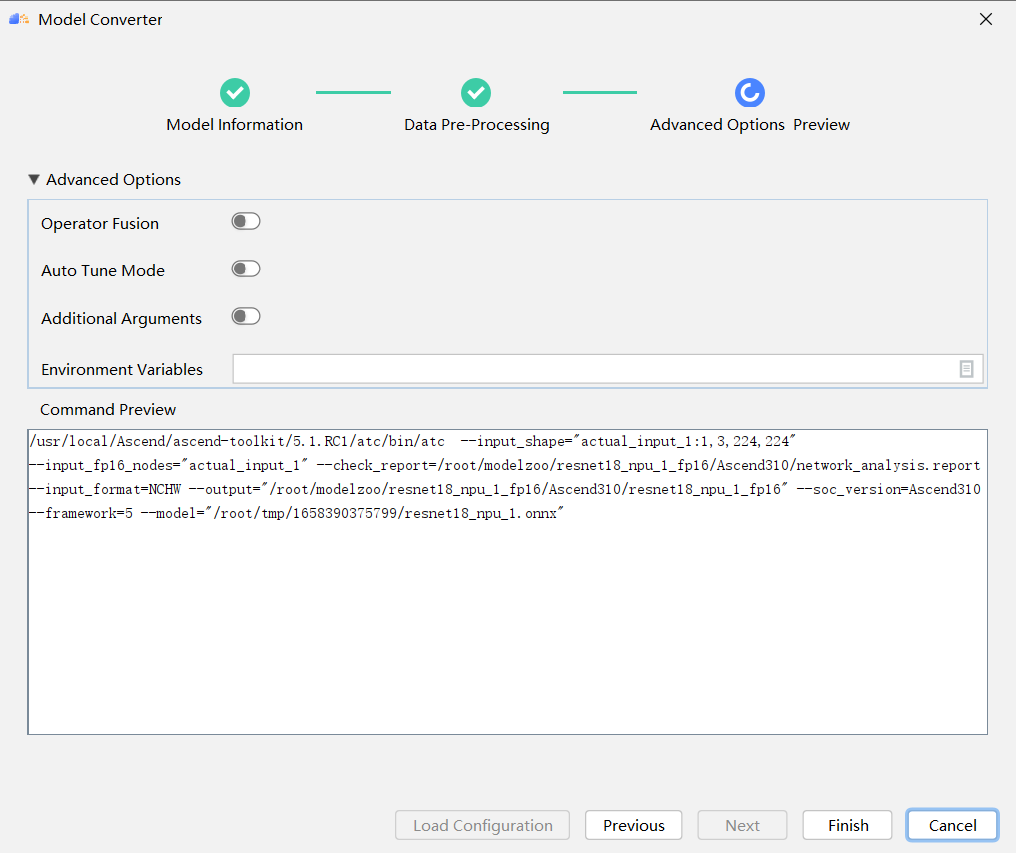Image resolution: width=1016 pixels, height=853 pixels.
Task: Click inside the Command Preview text area
Action: [x=507, y=581]
